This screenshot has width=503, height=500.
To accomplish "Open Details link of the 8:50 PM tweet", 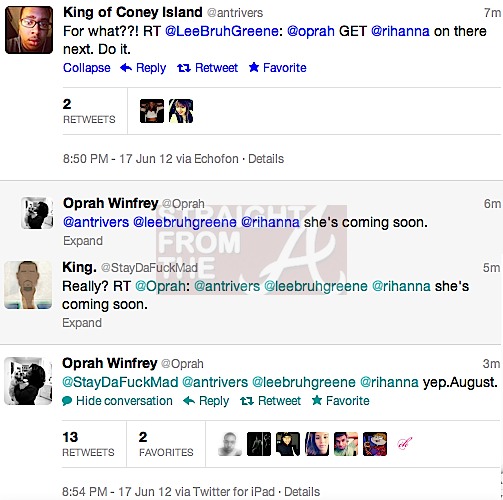I will point(266,159).
